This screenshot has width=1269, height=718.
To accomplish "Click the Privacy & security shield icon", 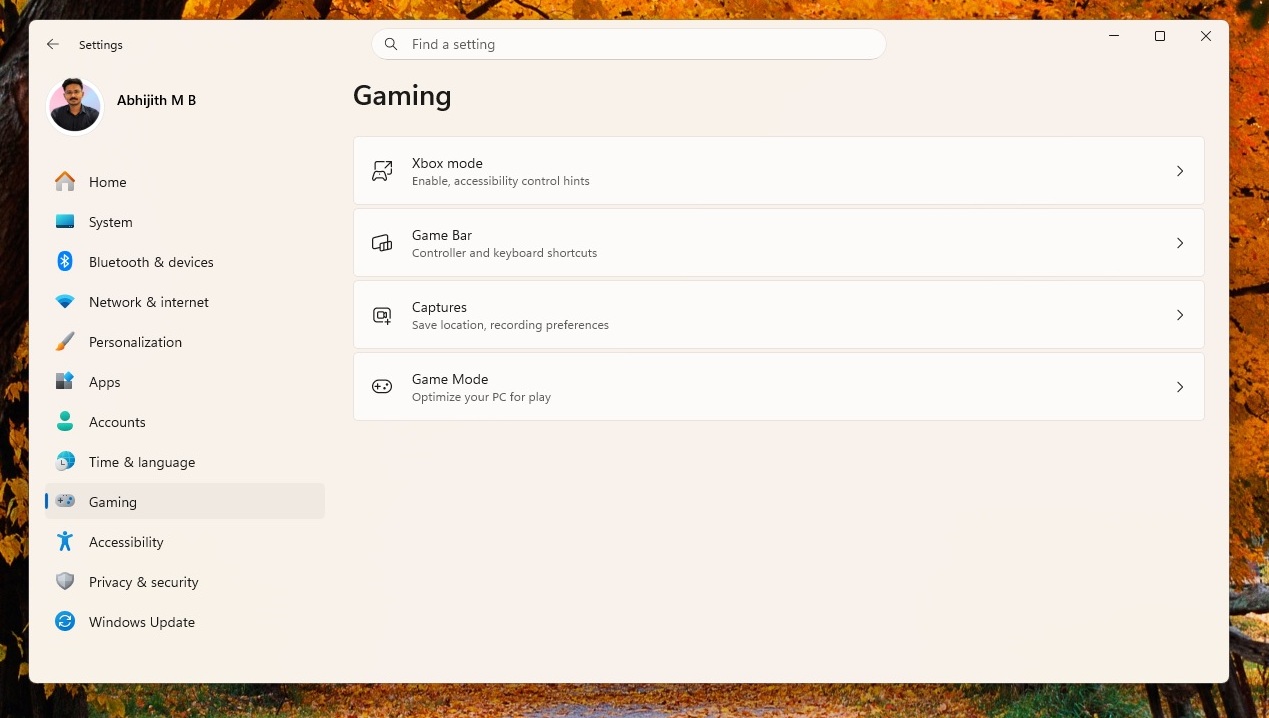I will 65,582.
